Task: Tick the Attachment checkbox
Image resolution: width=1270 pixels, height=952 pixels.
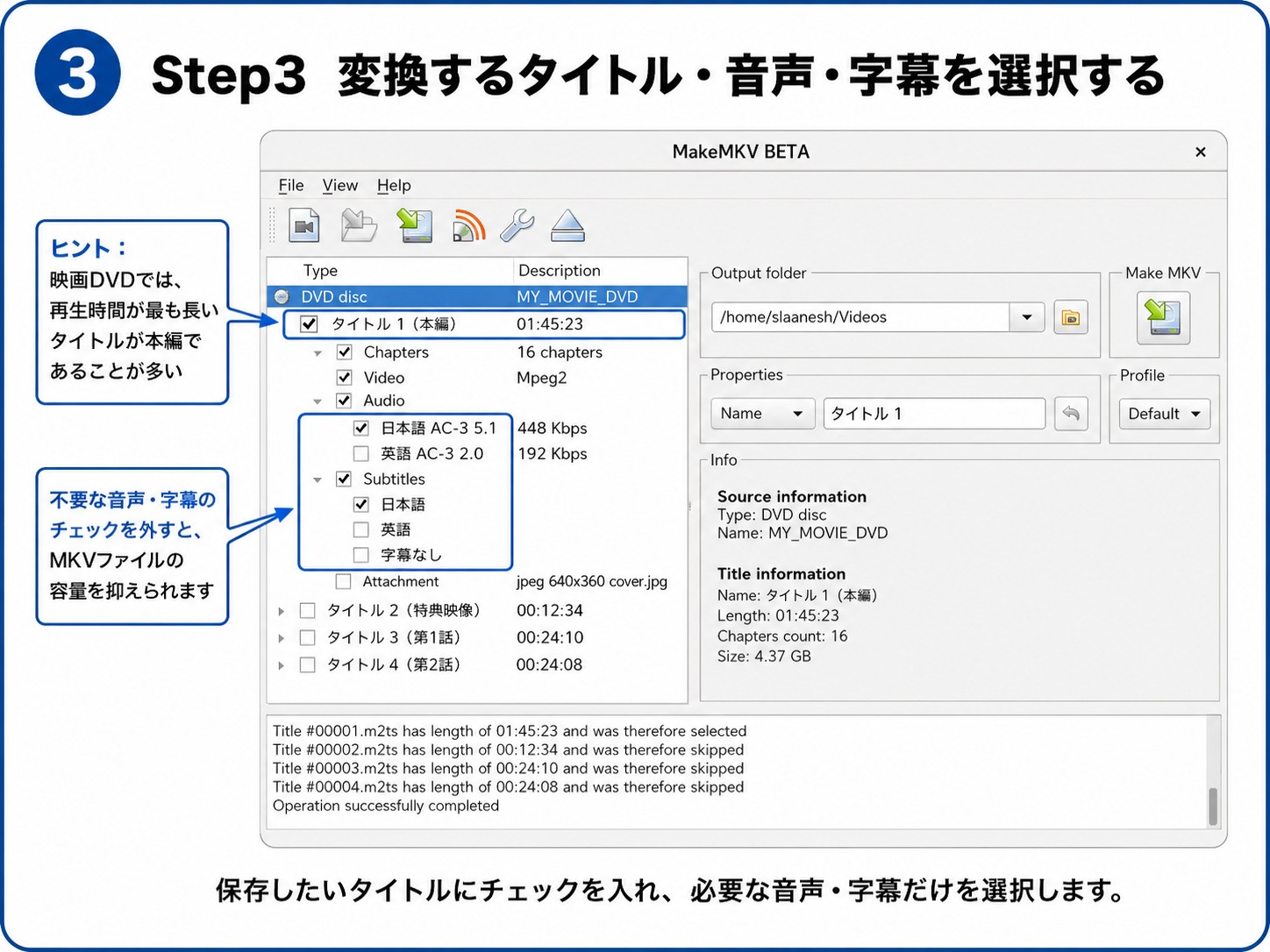Action: click(344, 582)
